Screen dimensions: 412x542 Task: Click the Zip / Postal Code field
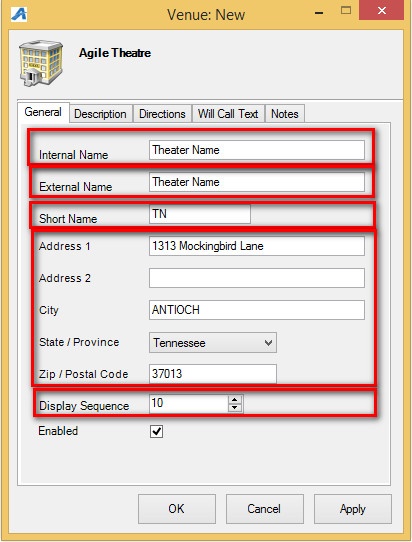click(213, 374)
